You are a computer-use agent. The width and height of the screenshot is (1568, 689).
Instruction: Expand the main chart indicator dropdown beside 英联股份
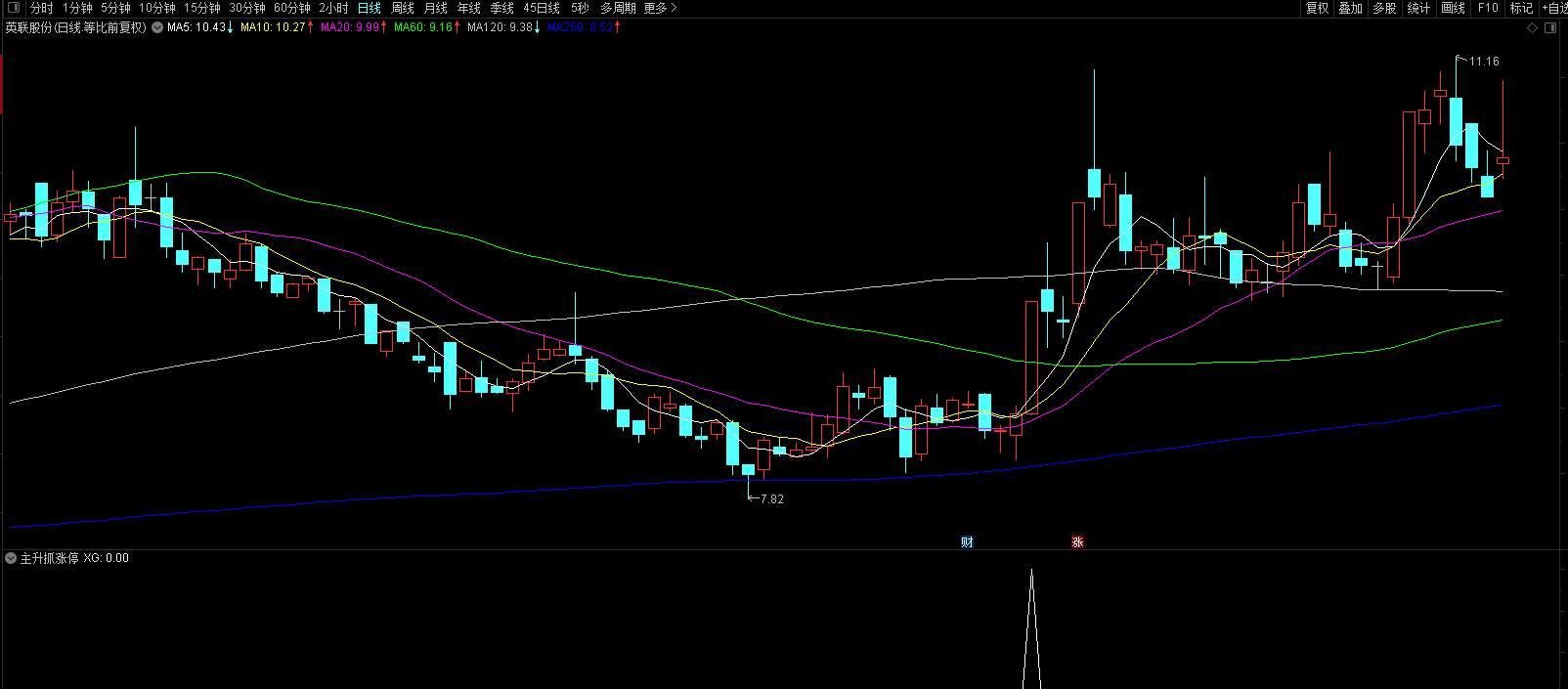[x=156, y=27]
